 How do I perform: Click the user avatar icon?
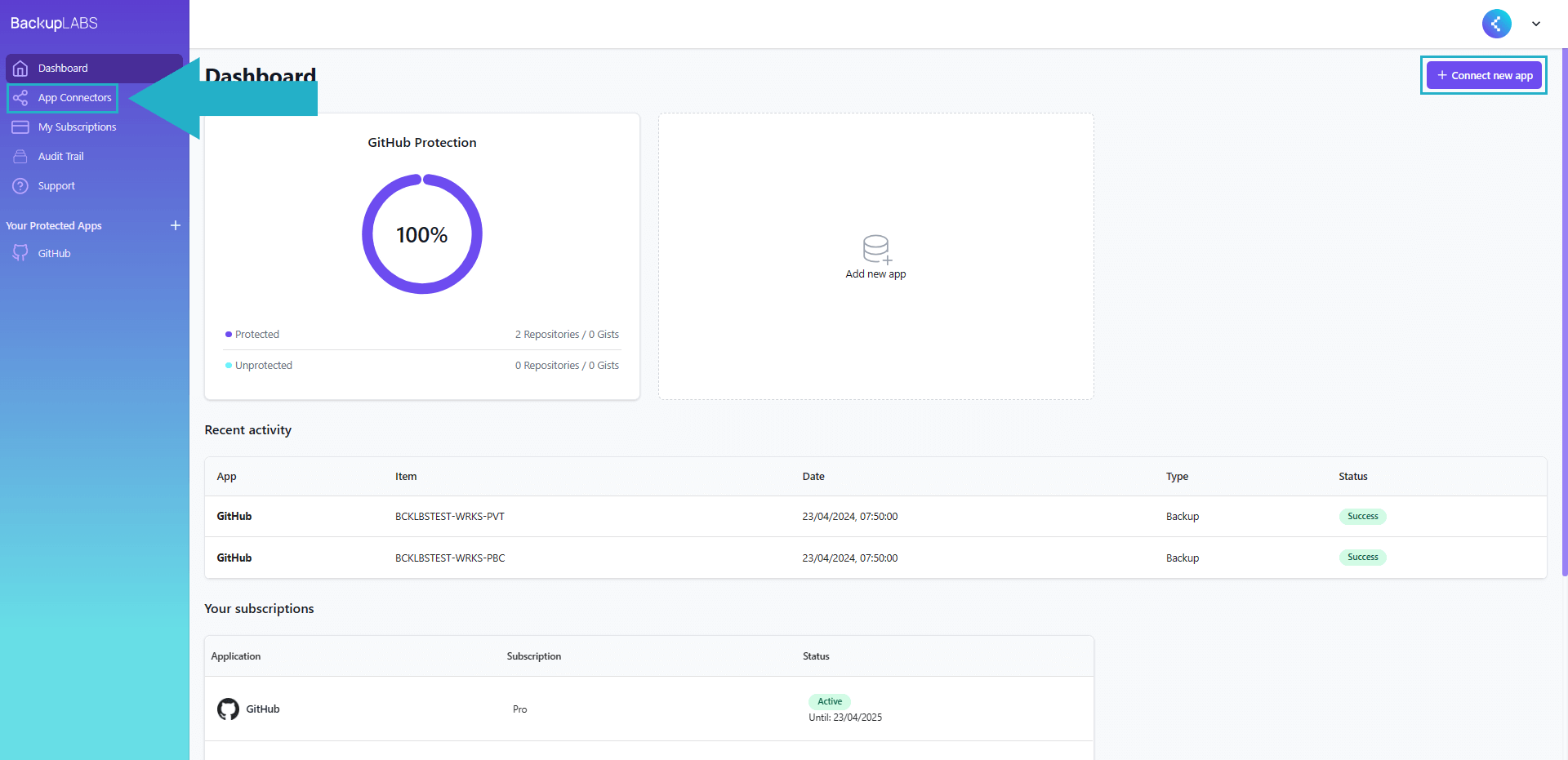(1496, 24)
